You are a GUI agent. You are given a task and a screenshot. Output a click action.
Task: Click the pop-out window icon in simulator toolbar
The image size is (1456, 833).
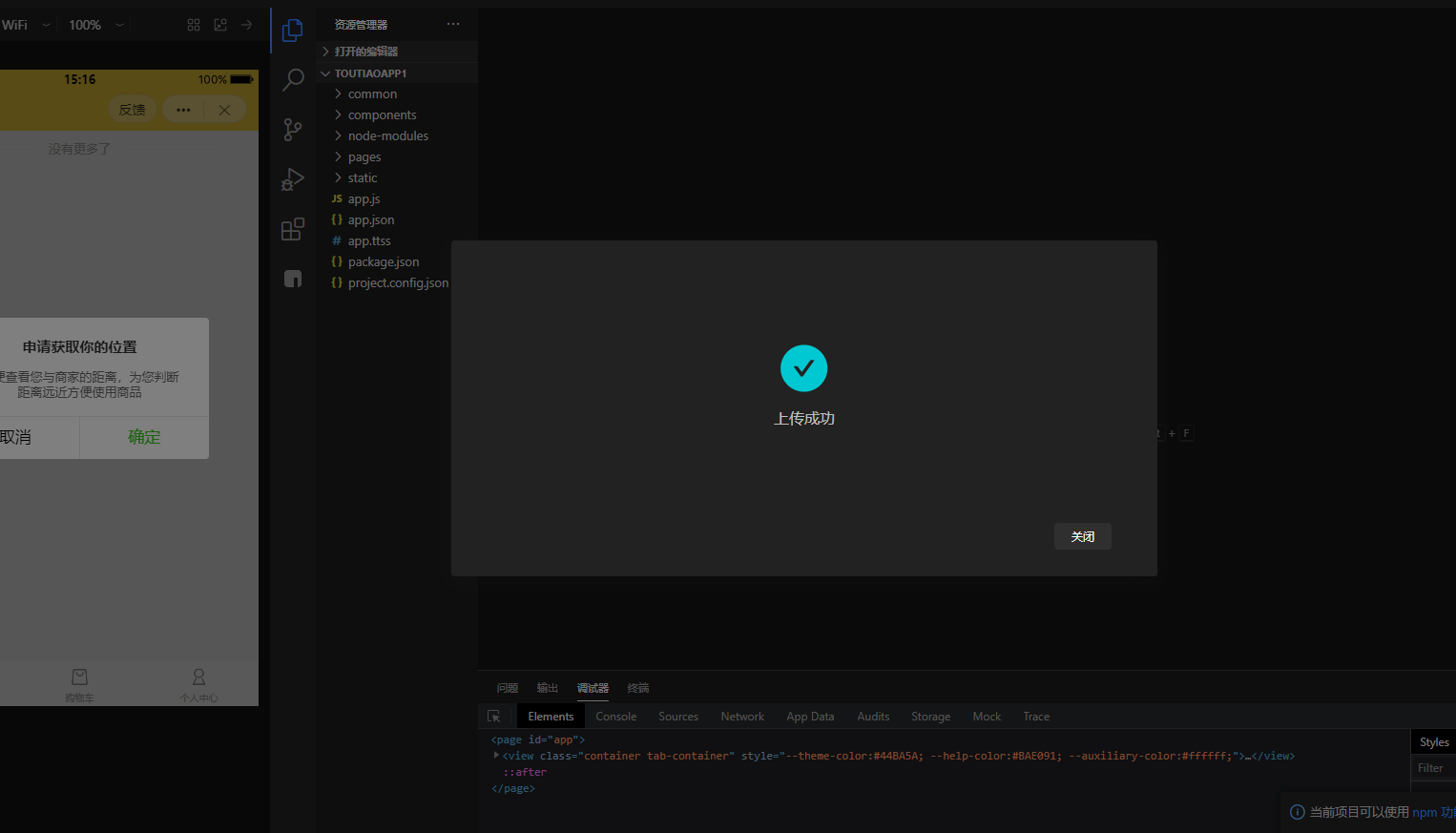[x=220, y=25]
